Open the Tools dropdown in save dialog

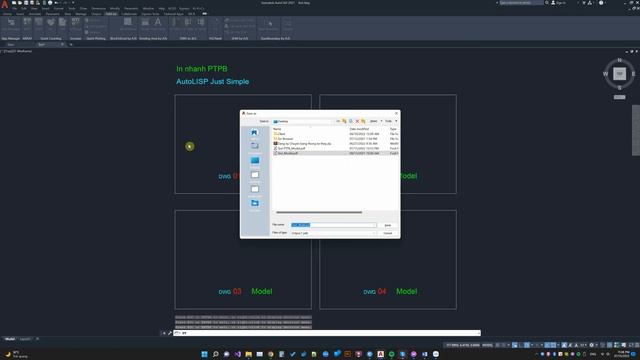pyautogui.click(x=391, y=121)
